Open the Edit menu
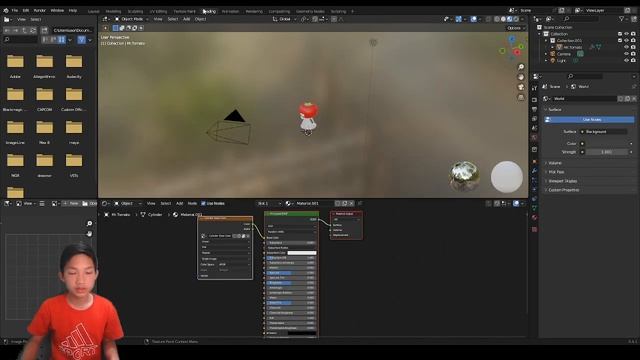Viewport: 640px width, 360px height. click(26, 11)
